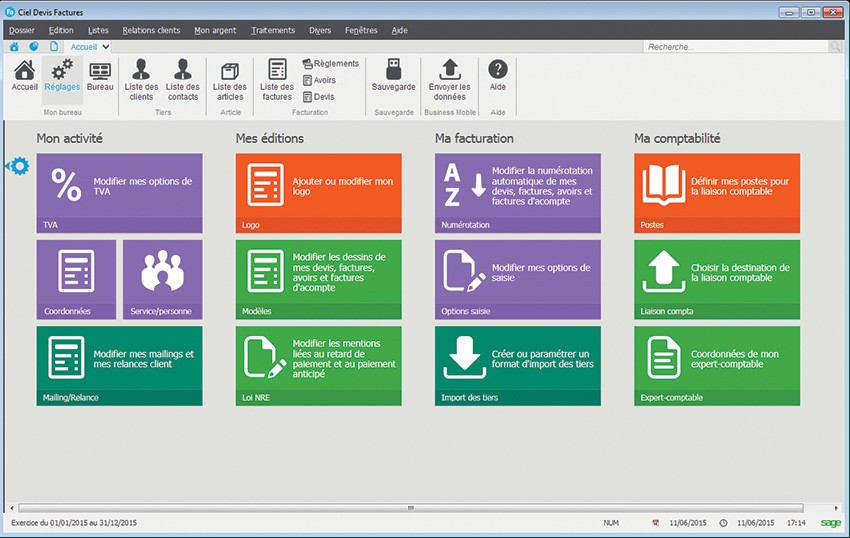
Task: Click the blue gear side panel toggle
Action: click(x=17, y=166)
